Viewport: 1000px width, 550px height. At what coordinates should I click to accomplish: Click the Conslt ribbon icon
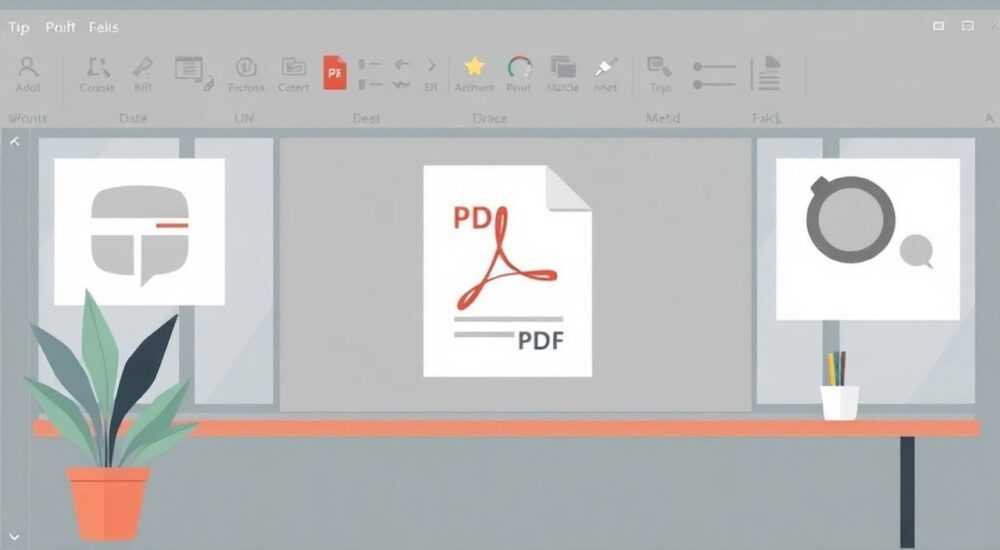click(97, 75)
